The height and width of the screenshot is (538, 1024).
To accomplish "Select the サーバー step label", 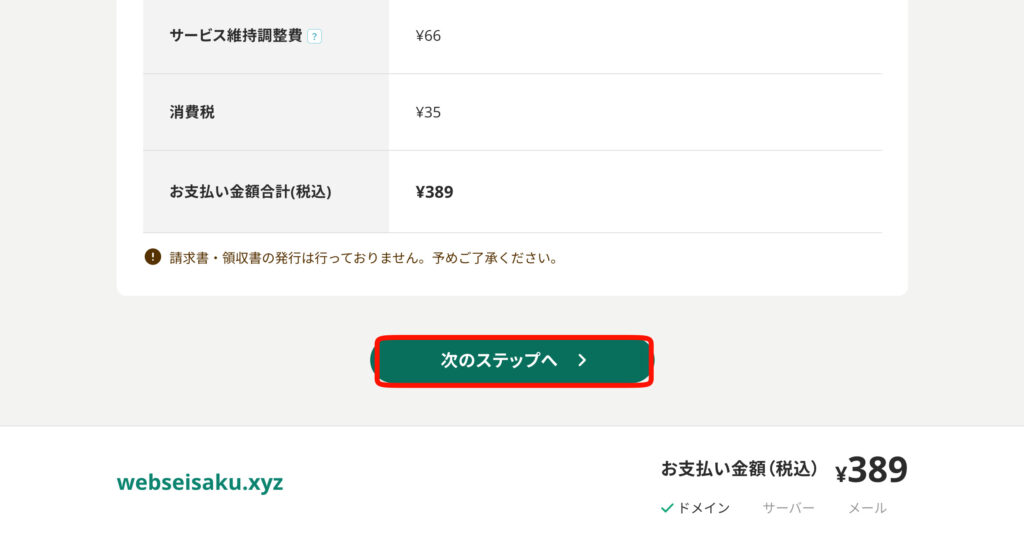I will click(788, 508).
